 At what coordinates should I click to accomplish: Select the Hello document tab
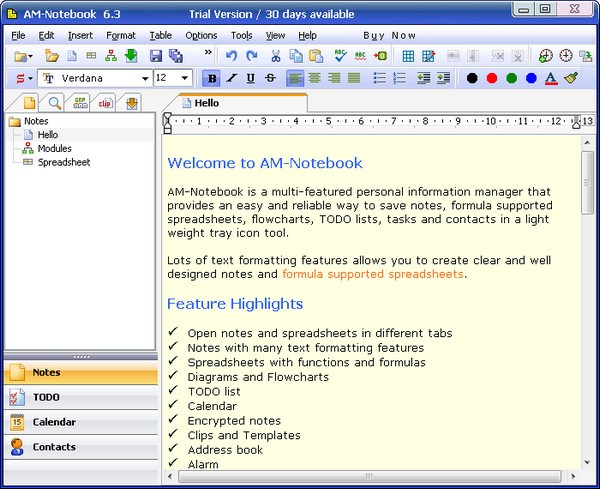(239, 103)
